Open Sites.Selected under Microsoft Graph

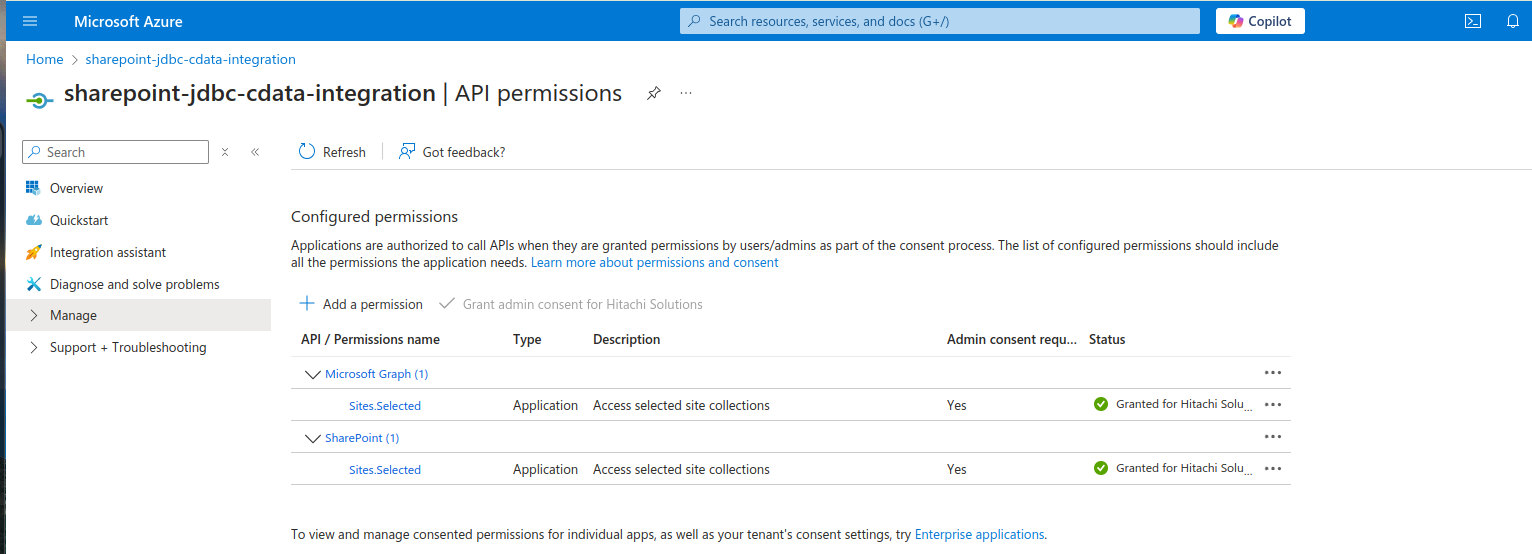(x=385, y=406)
